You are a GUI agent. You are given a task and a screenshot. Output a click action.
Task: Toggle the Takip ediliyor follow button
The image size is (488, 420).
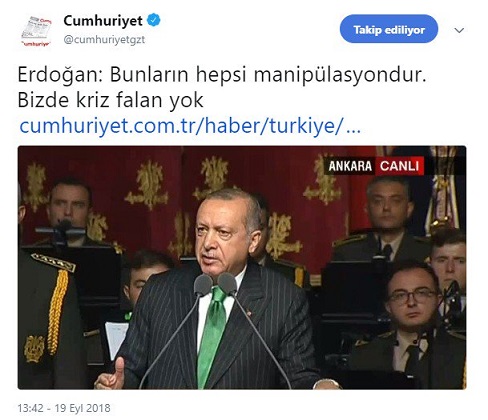point(389,29)
